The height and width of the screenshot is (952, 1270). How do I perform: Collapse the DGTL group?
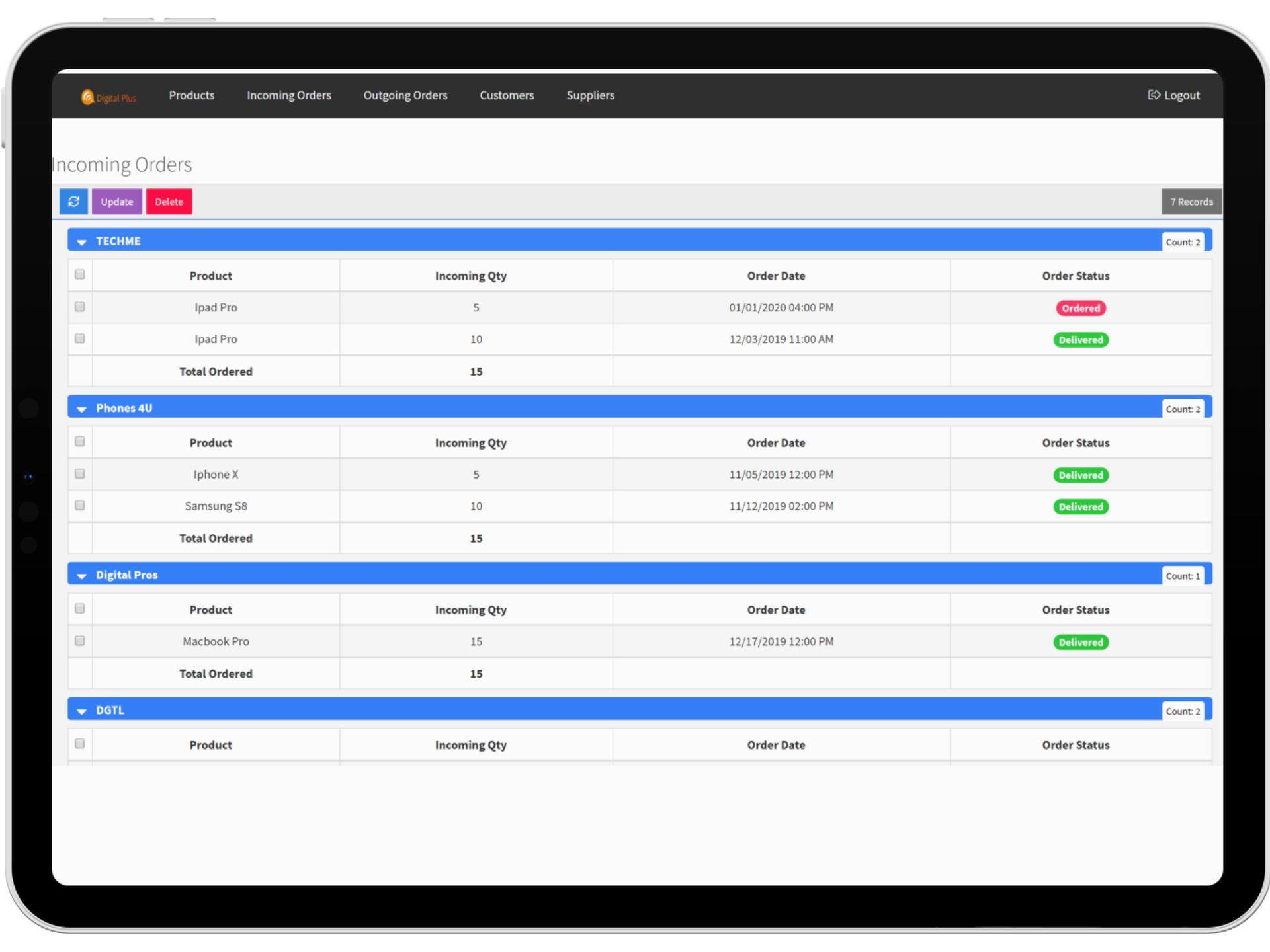coord(81,711)
